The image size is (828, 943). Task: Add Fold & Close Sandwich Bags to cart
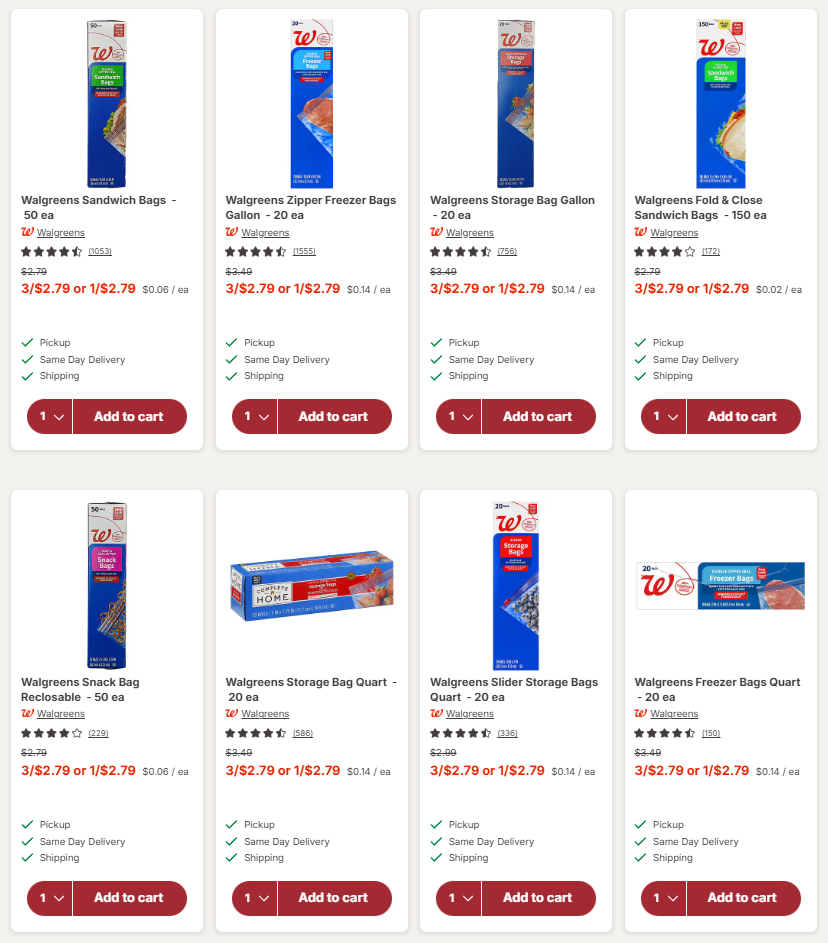click(742, 417)
